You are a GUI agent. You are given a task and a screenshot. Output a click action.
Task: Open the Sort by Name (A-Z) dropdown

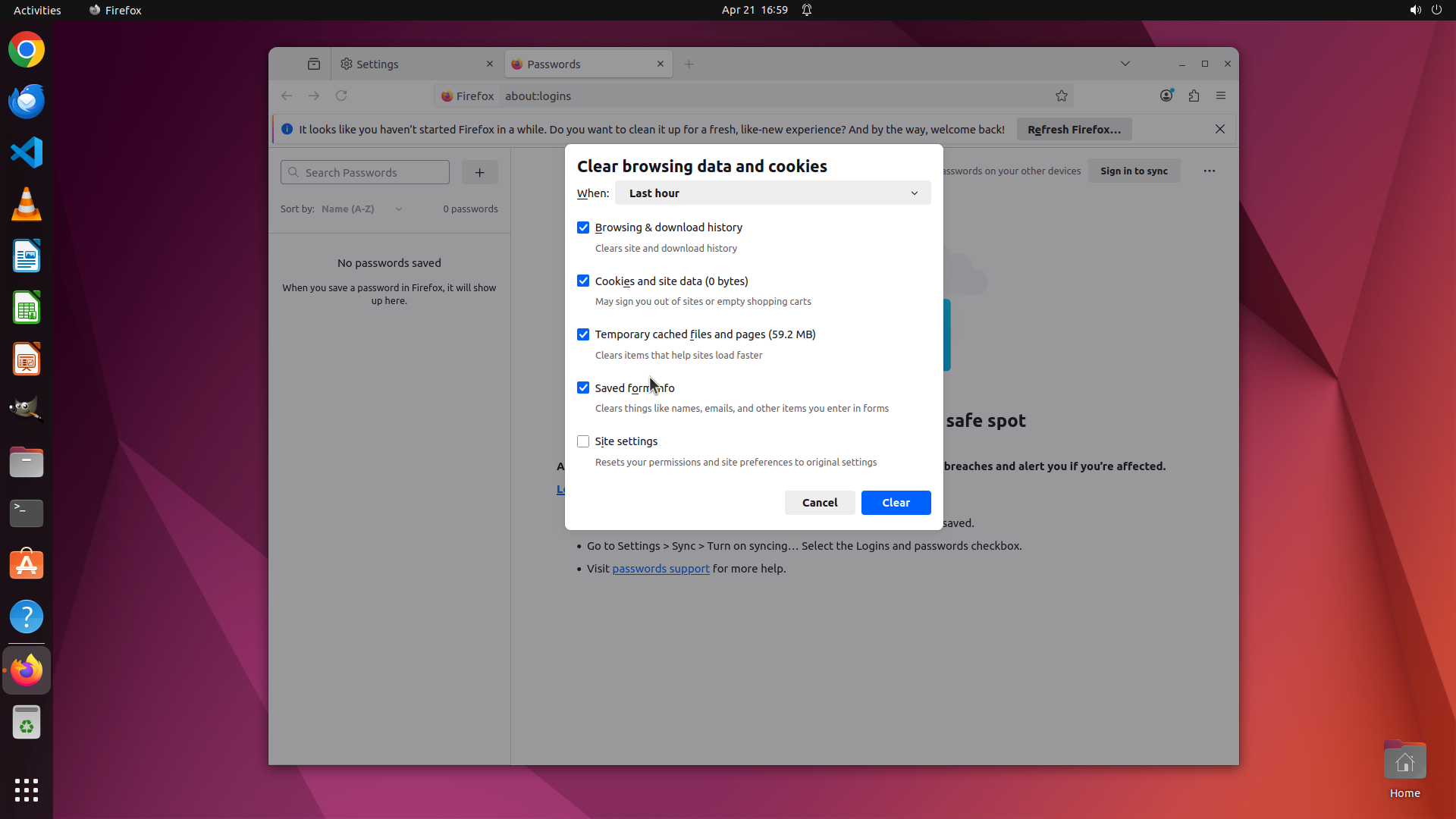(x=361, y=209)
